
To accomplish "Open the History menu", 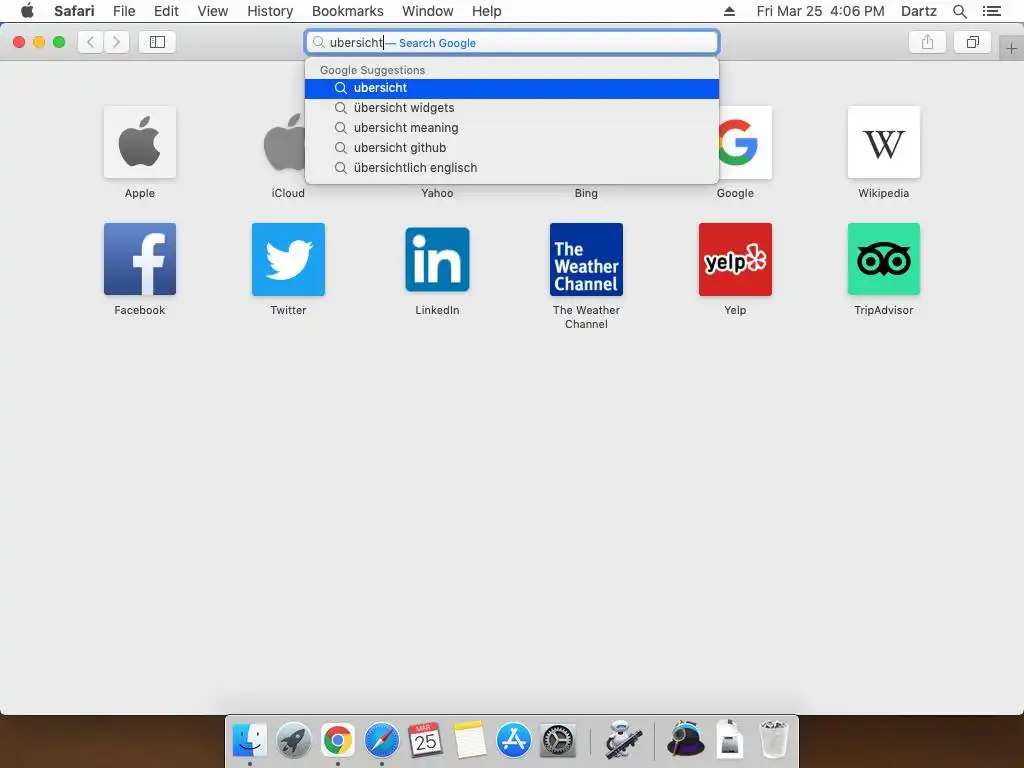I will 270,11.
